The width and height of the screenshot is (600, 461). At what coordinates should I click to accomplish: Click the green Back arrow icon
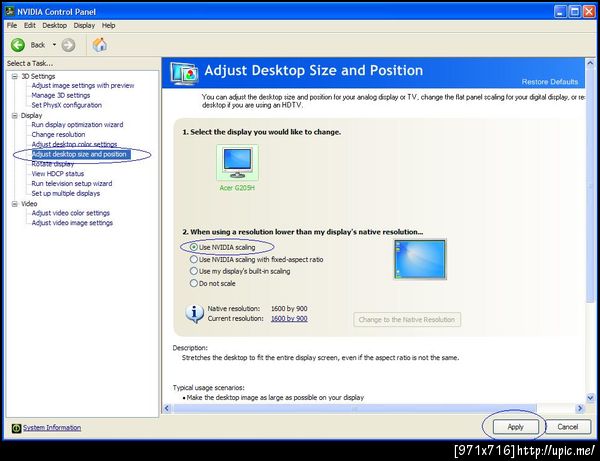[18, 45]
